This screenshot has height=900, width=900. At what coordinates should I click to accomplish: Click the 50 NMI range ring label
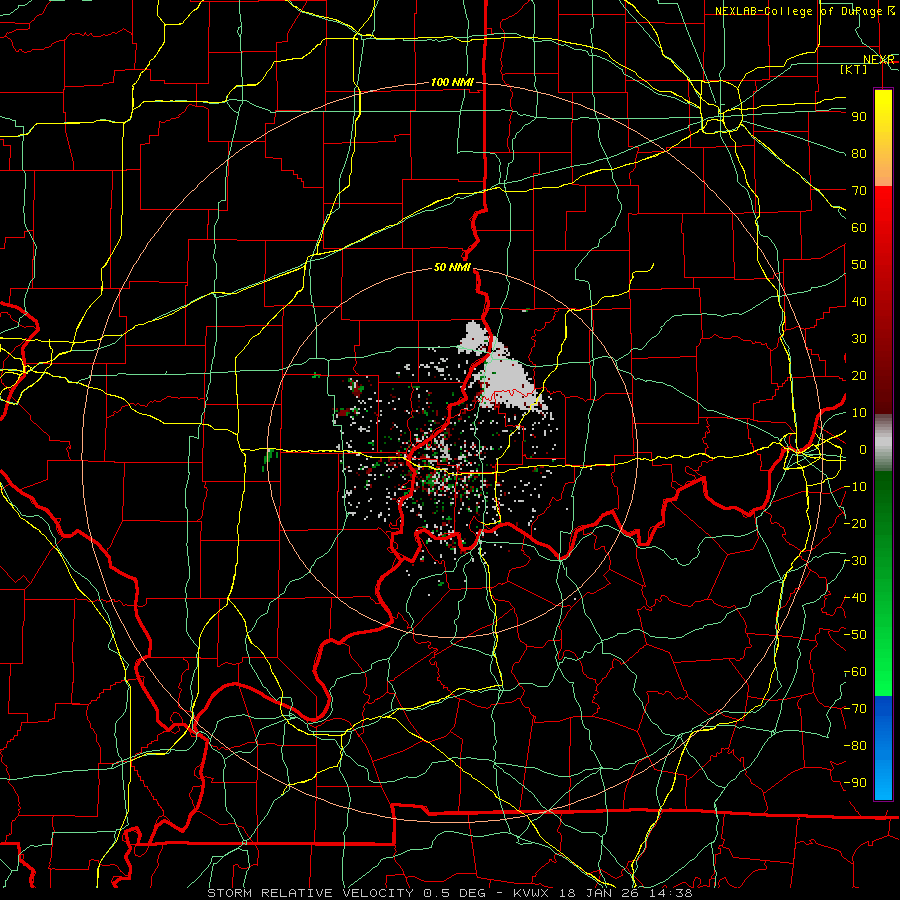452,267
